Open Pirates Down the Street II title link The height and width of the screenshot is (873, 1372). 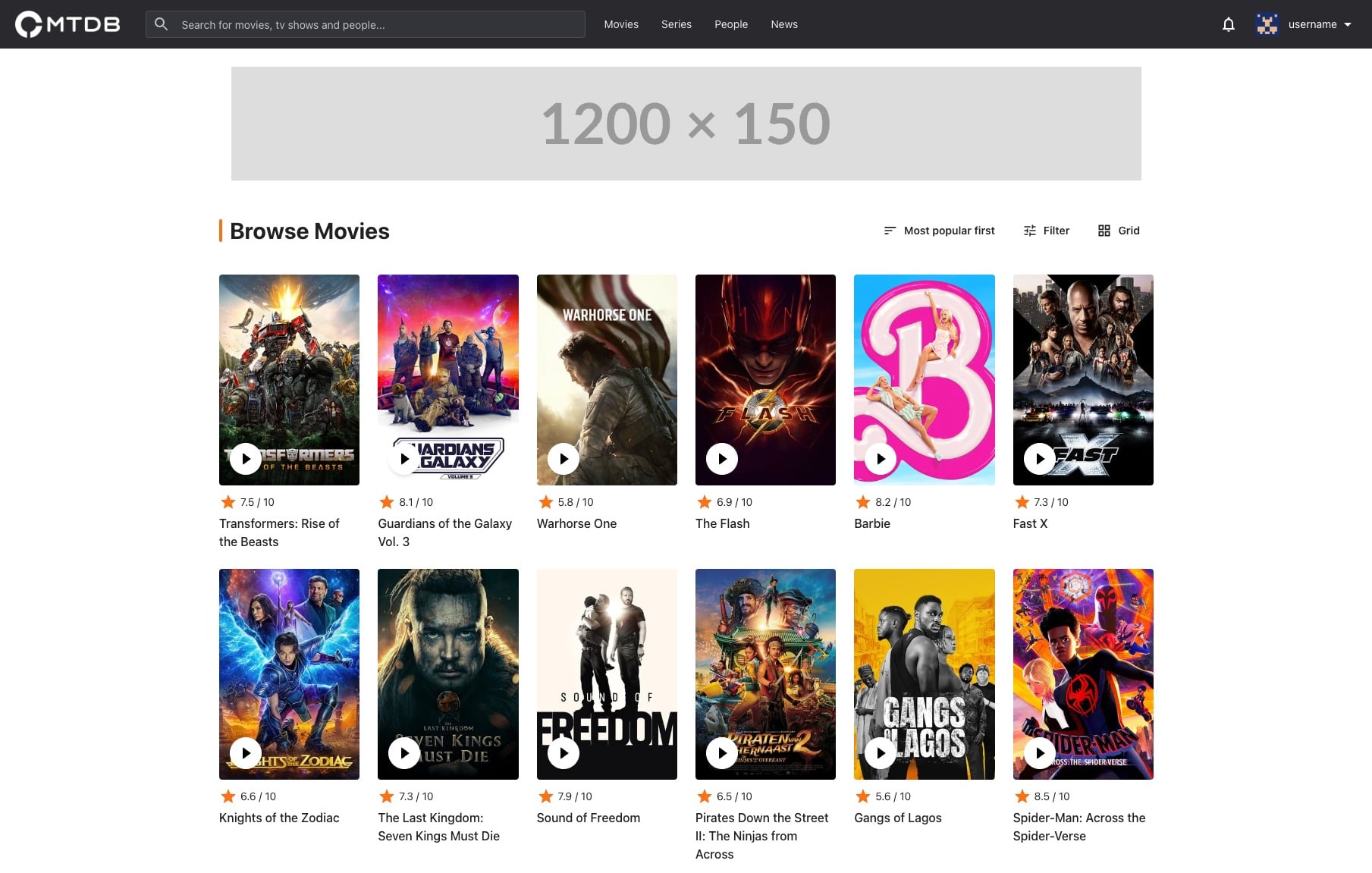click(761, 836)
